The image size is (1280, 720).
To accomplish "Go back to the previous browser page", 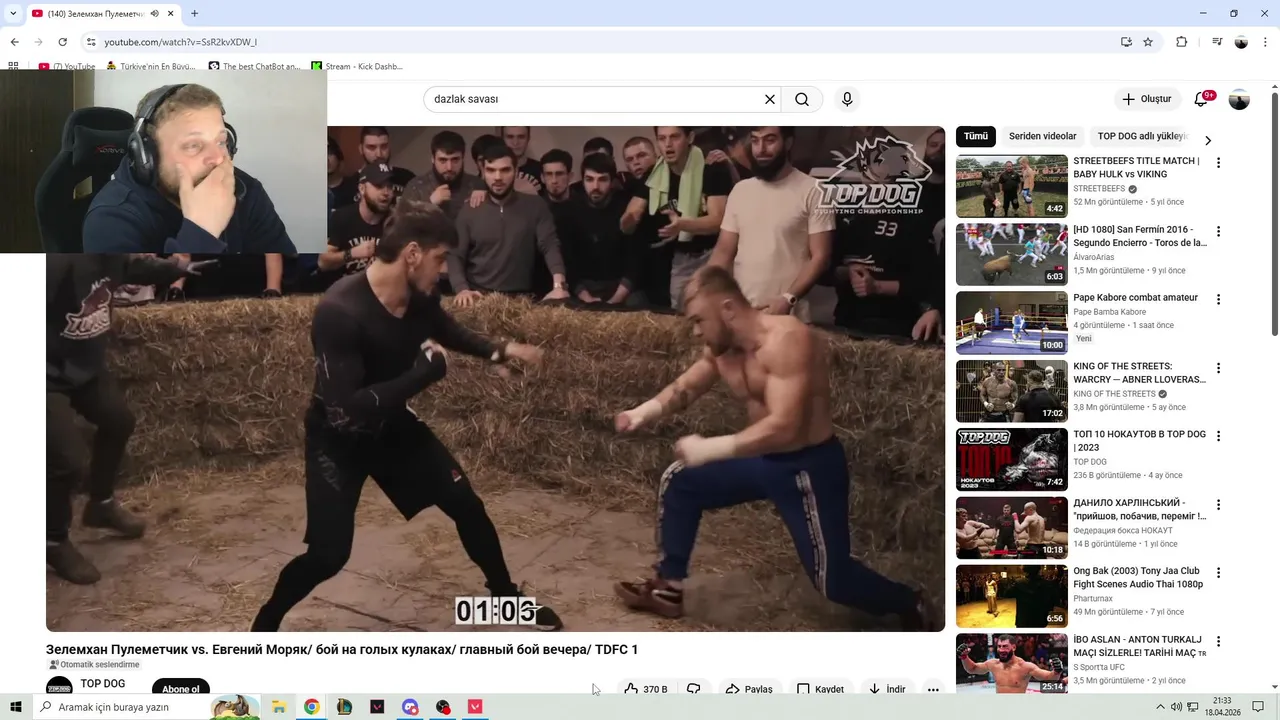I will (14, 42).
